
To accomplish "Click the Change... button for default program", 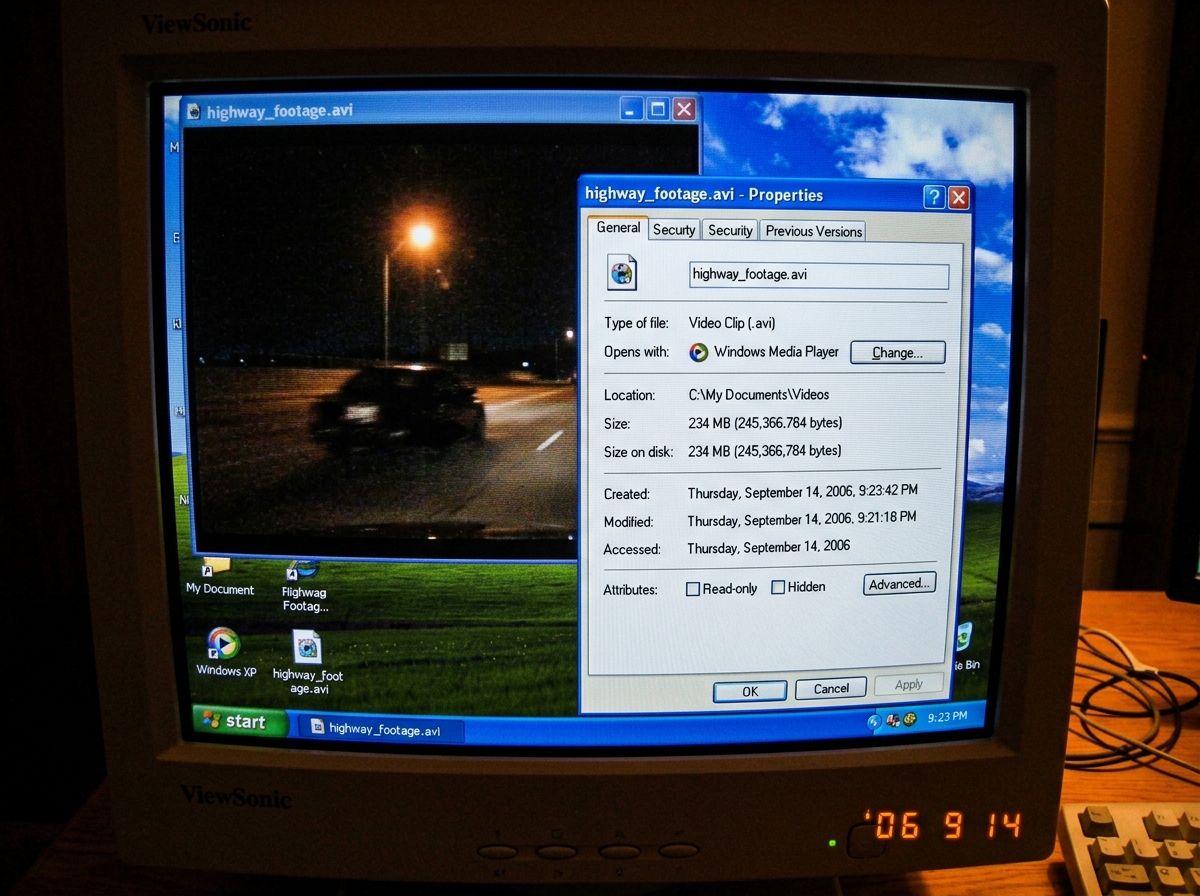I will [897, 352].
